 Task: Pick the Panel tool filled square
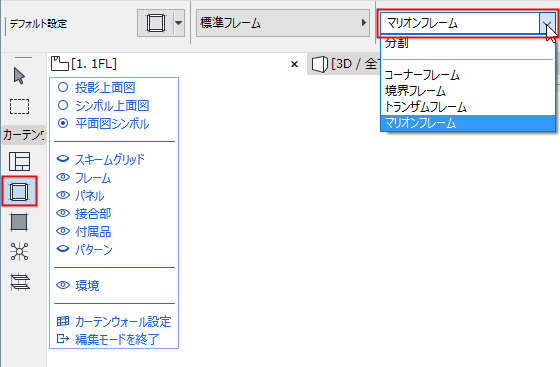pos(19,222)
